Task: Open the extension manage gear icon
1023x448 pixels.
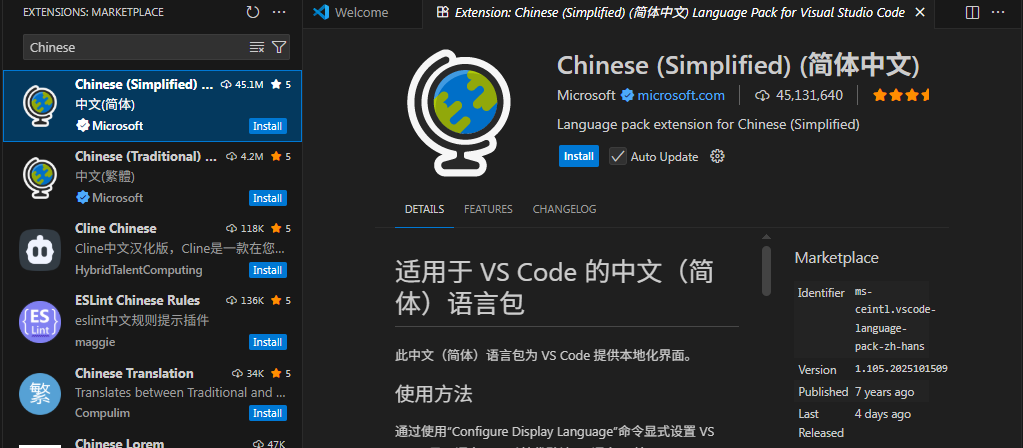Action: tap(718, 157)
